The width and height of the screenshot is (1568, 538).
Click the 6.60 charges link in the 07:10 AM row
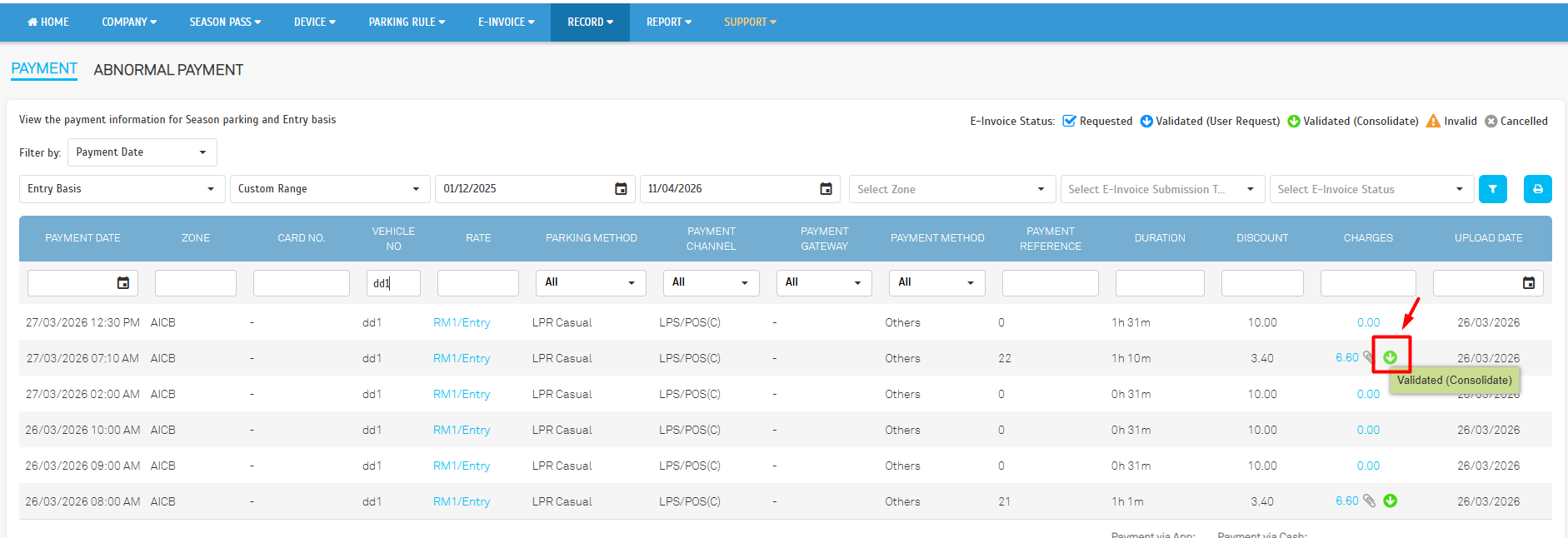(x=1346, y=357)
